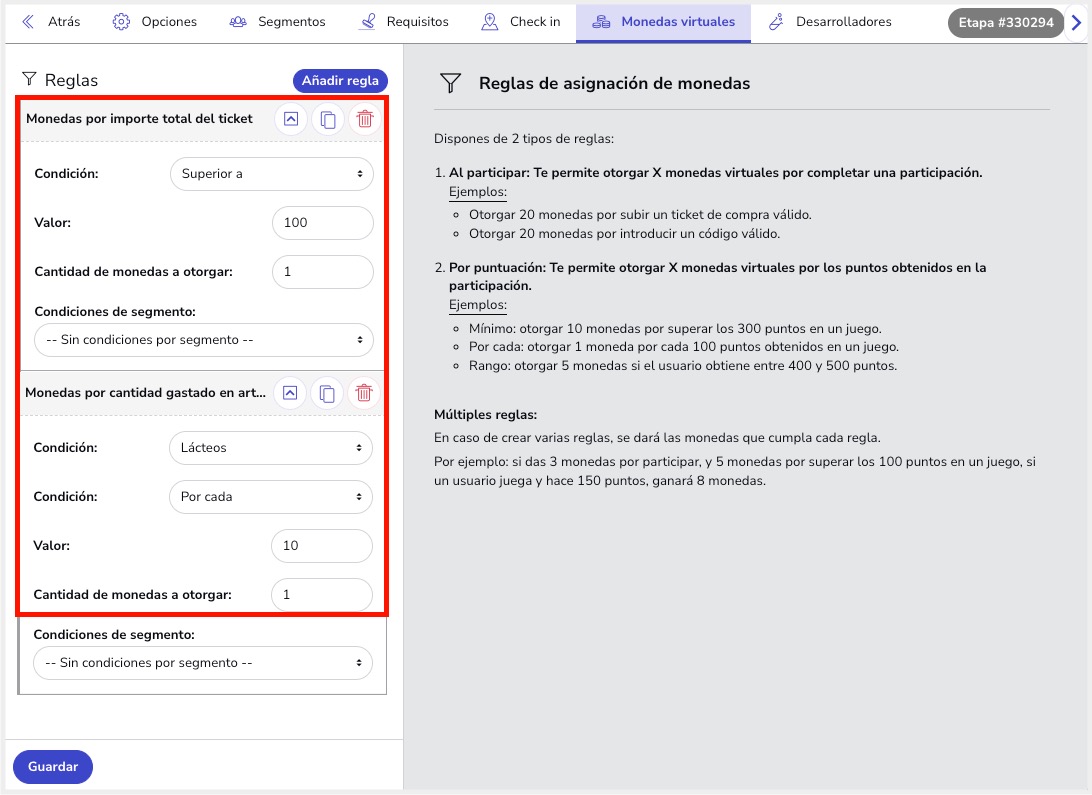Click the Valor field containing 100

point(322,223)
